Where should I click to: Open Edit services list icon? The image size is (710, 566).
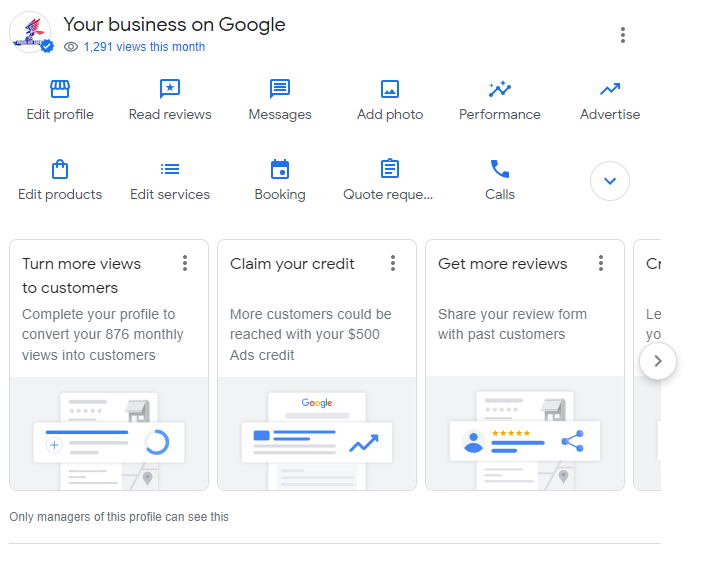point(170,169)
